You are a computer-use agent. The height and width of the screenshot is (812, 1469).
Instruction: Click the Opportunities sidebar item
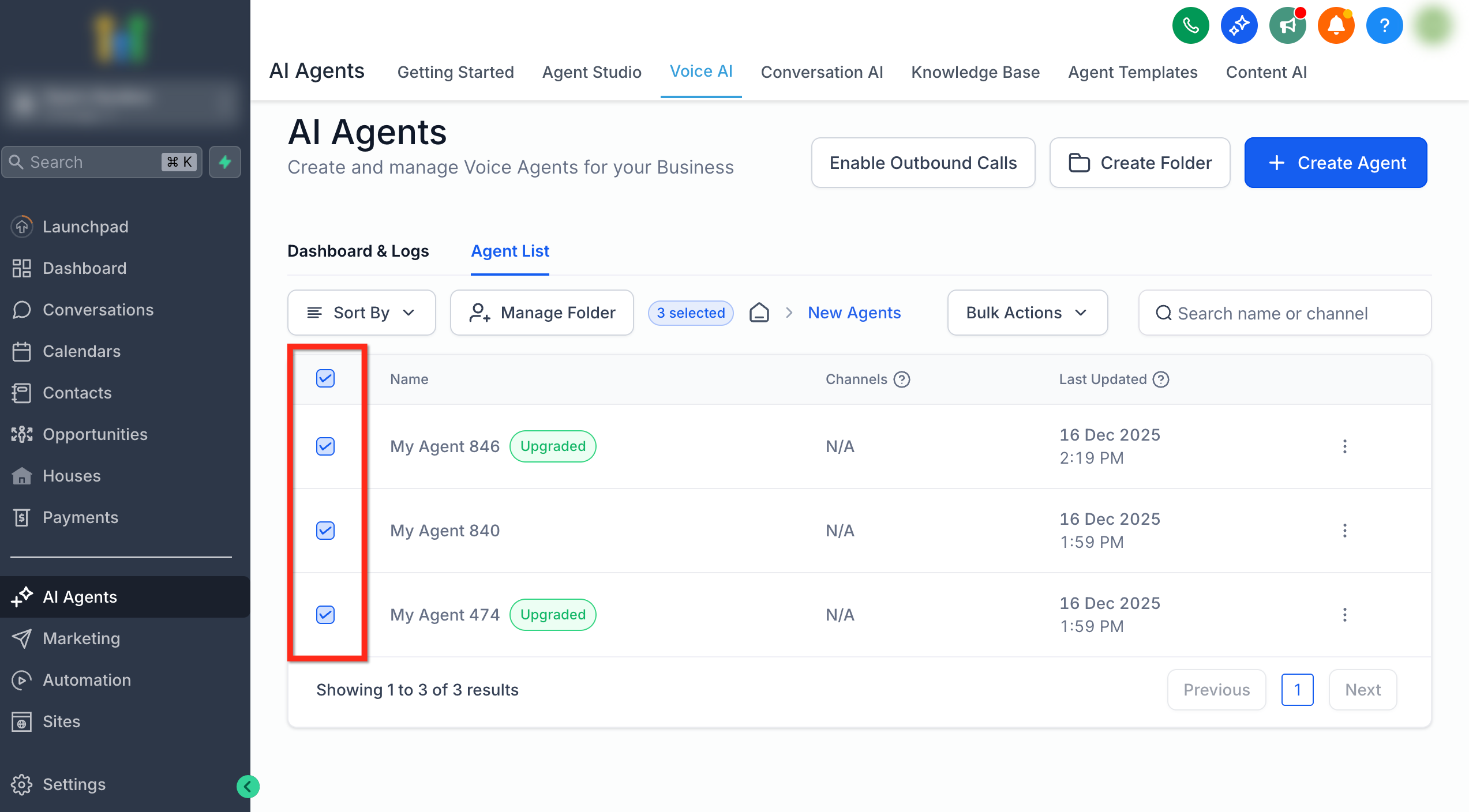tap(95, 434)
